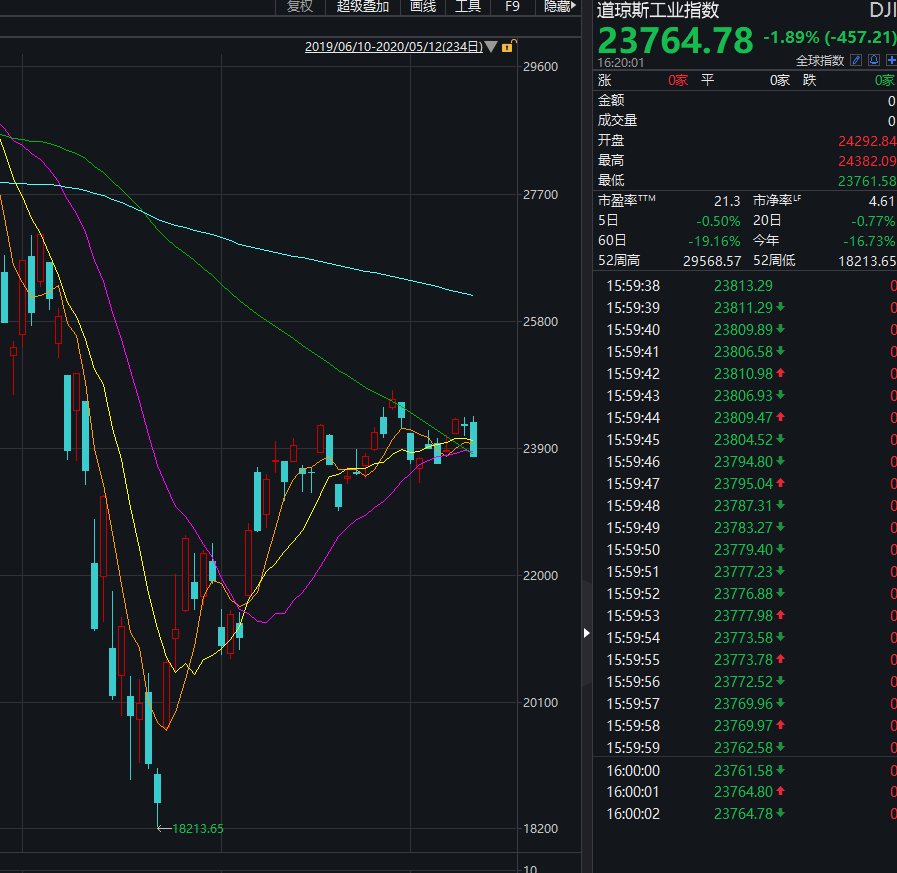
Task: Expand the 隐藏 toolbar arrow
Action: pyautogui.click(x=574, y=6)
